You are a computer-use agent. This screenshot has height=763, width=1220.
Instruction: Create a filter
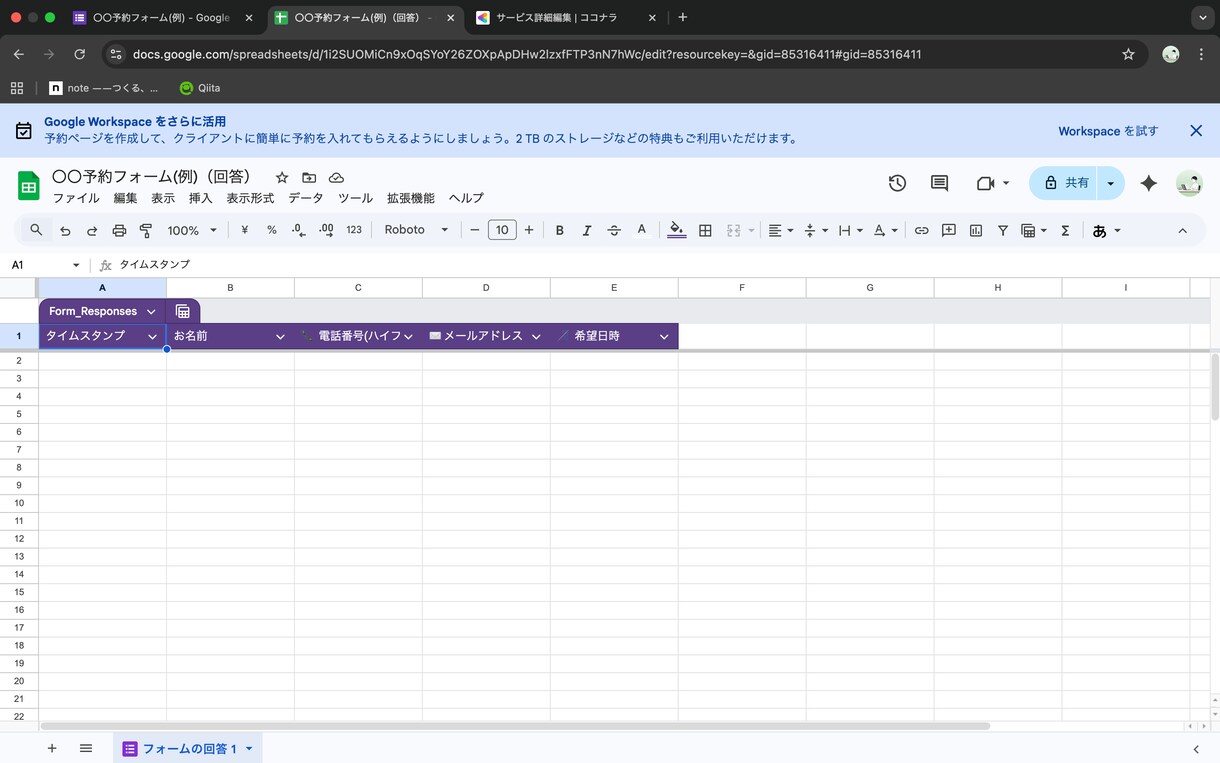[1002, 230]
